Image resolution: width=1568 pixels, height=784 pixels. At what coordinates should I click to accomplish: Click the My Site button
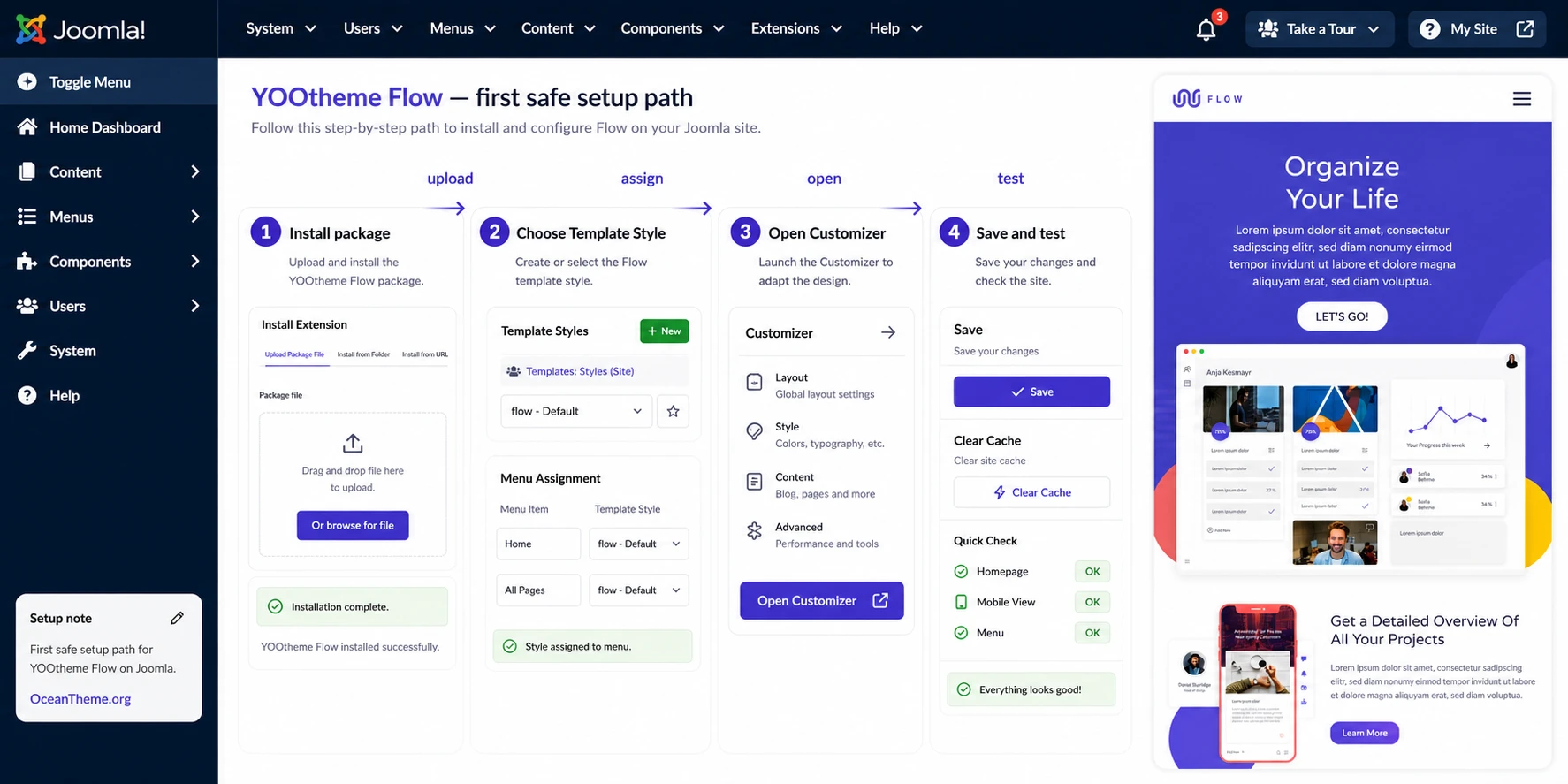1476,29
